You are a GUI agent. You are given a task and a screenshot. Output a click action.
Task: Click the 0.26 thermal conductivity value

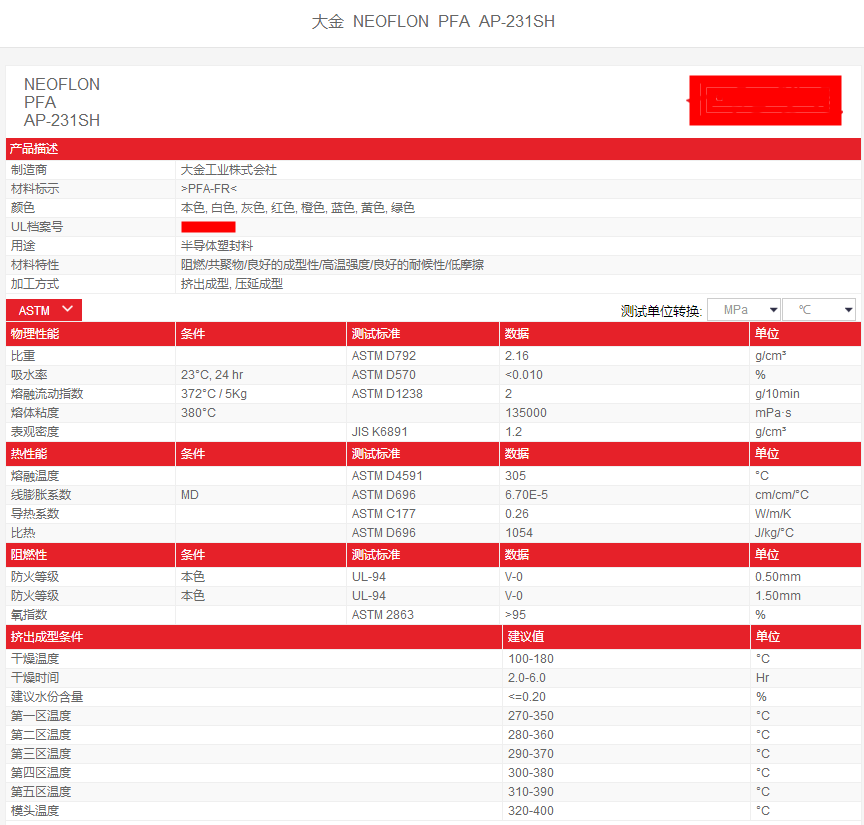pos(517,514)
